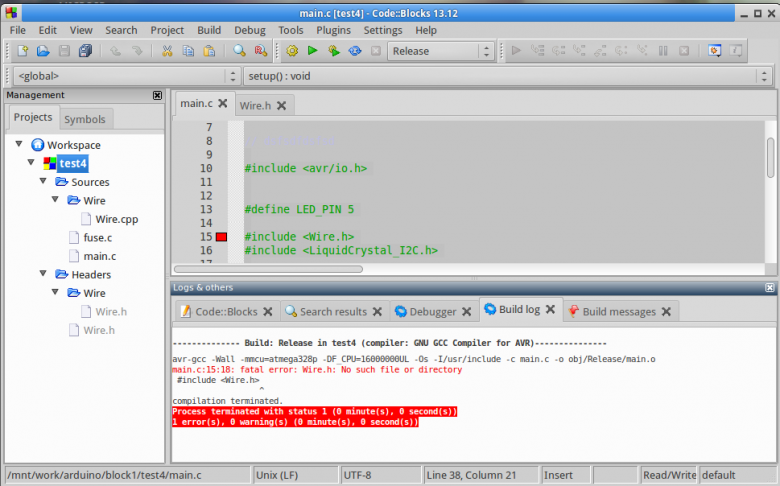This screenshot has width=780, height=486.
Task: Click the Rebuild blue arrows icon
Action: tap(355, 51)
